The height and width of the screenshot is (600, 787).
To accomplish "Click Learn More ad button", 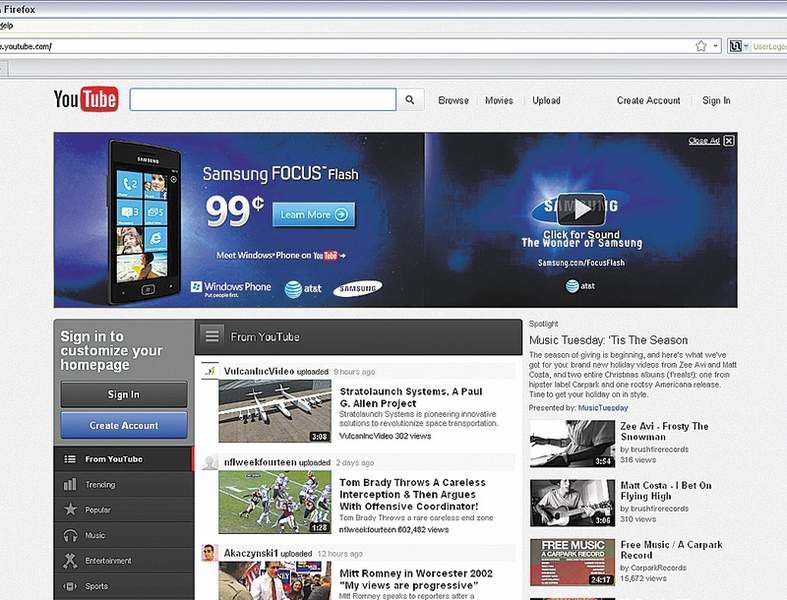I will pos(314,214).
